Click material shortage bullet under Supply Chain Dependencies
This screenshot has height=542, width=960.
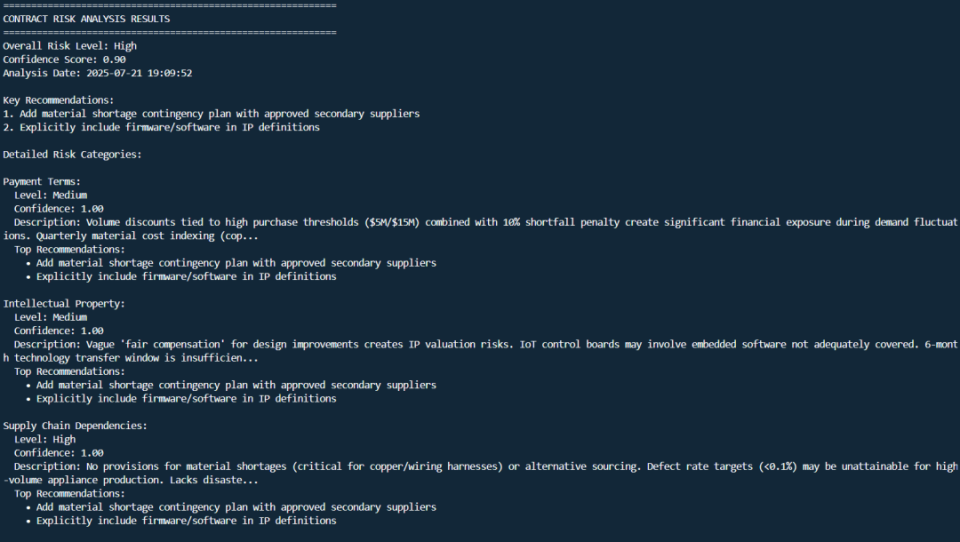pos(236,507)
